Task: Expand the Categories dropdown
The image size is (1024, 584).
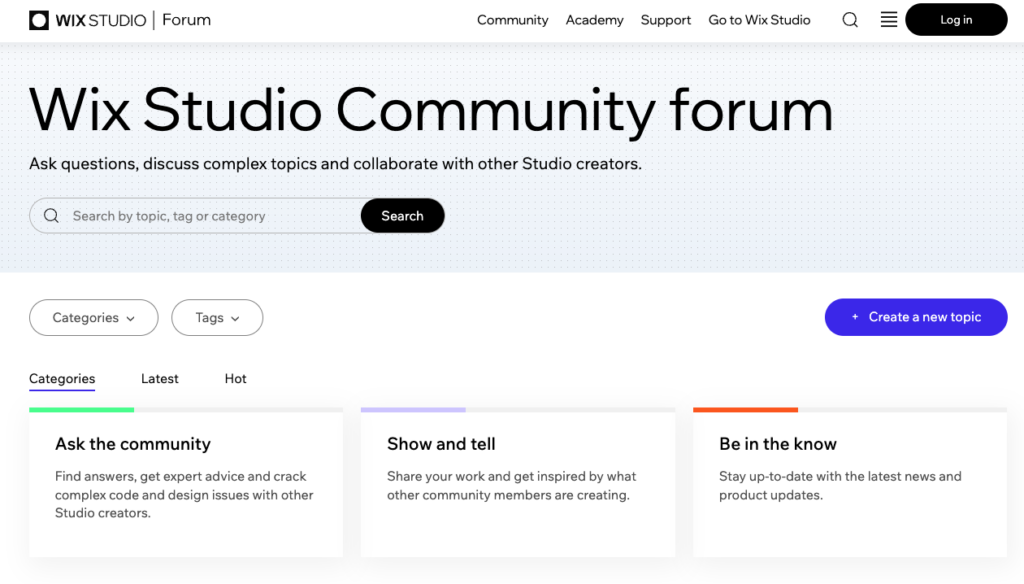Action: (x=94, y=318)
